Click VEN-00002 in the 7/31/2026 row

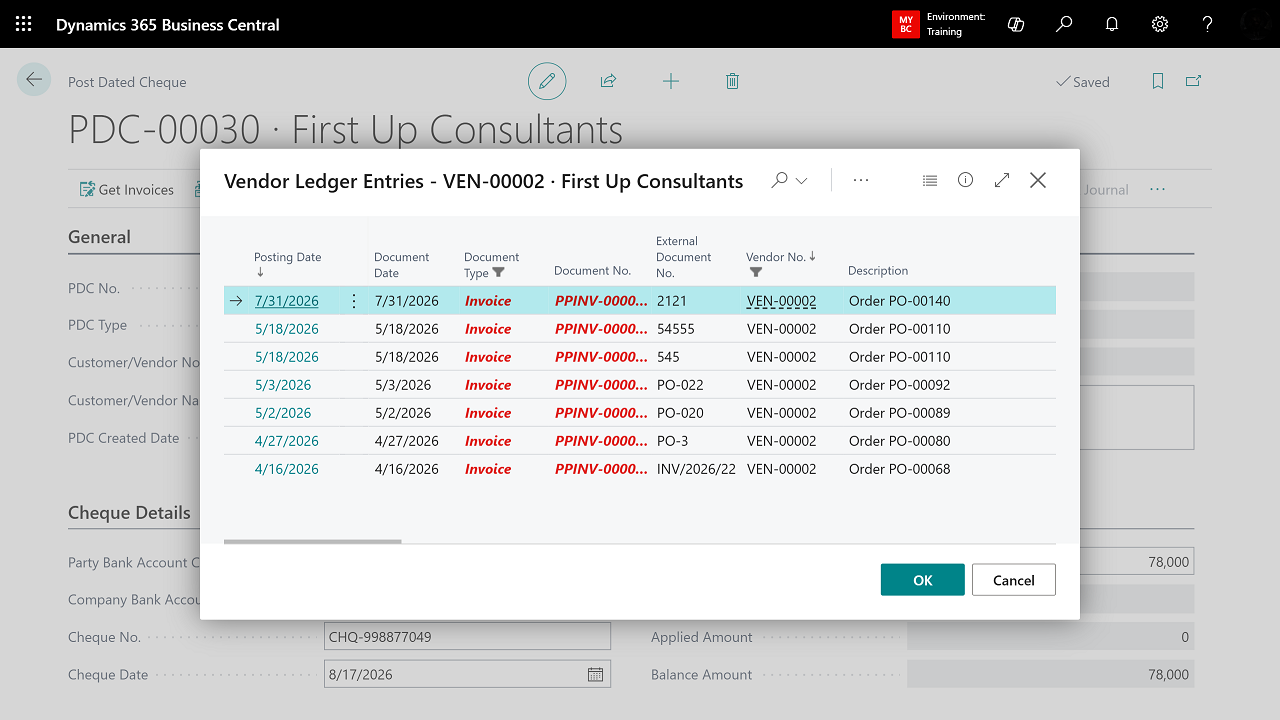pos(781,301)
